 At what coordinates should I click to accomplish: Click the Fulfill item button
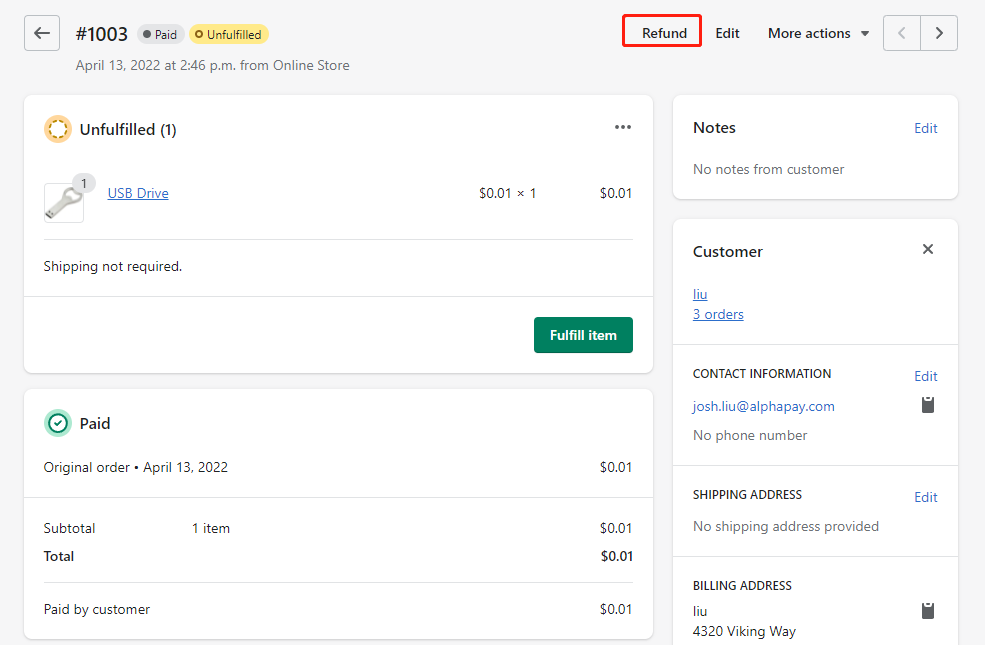click(583, 335)
